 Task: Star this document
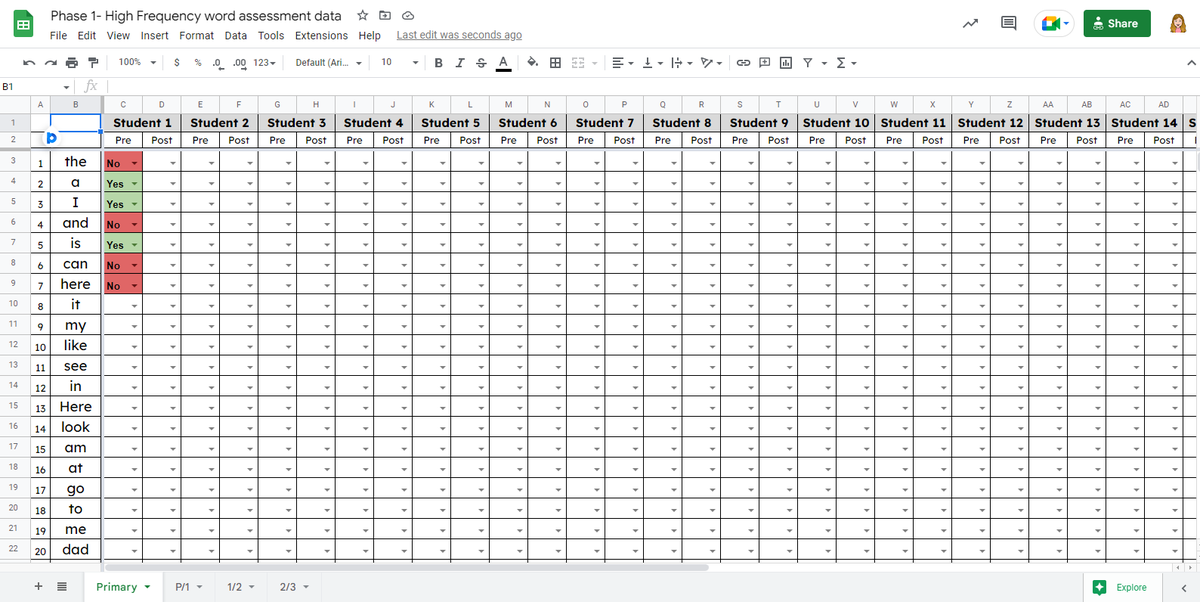click(364, 16)
